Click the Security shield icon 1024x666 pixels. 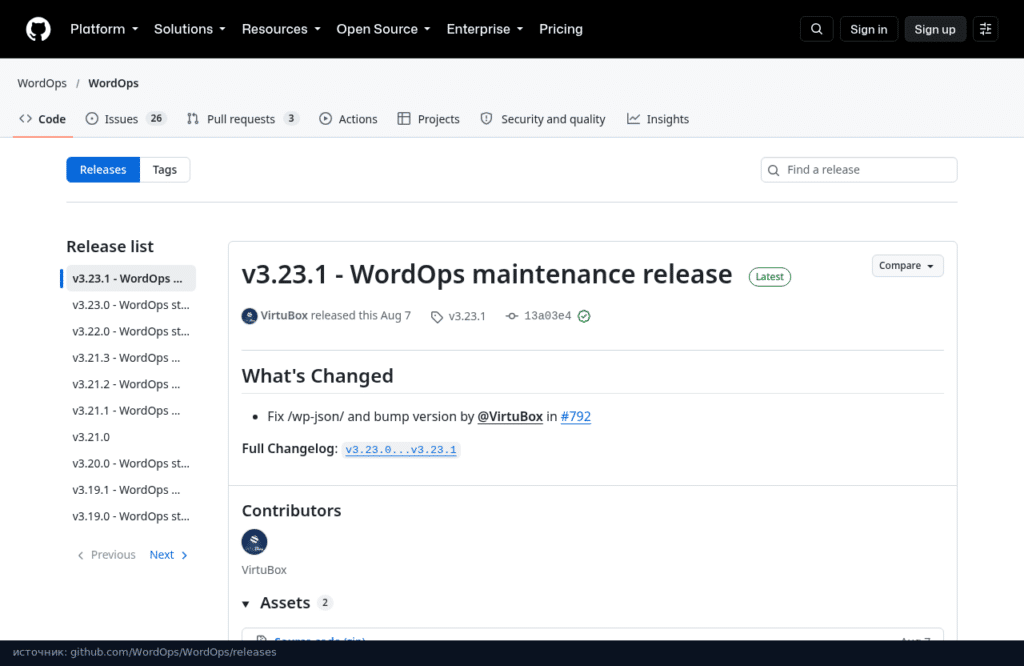click(487, 119)
